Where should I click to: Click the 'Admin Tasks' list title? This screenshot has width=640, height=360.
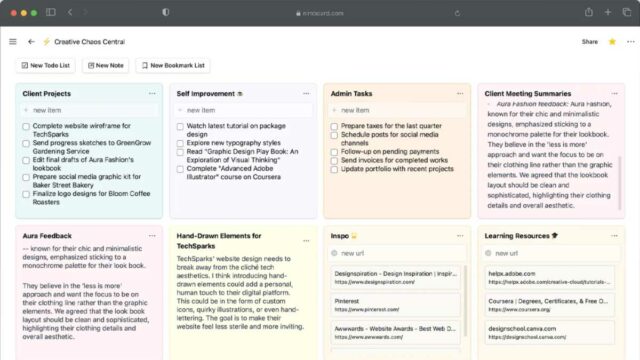pyautogui.click(x=351, y=93)
